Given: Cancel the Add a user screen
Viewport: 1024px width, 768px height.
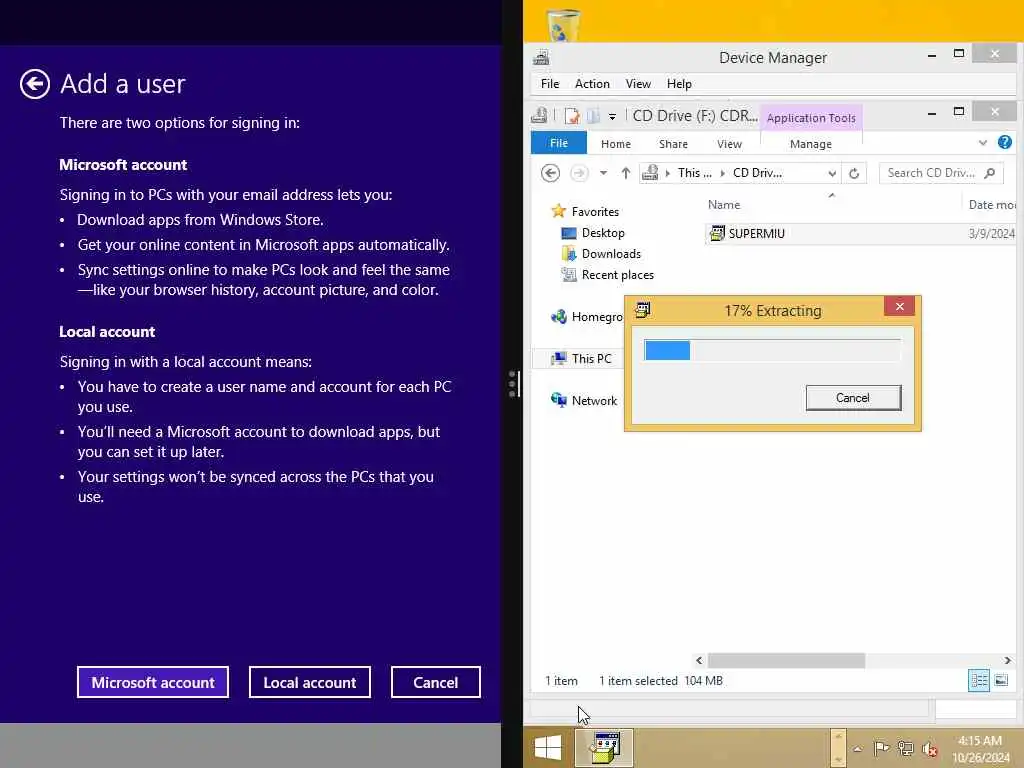Looking at the screenshot, I should 436,682.
